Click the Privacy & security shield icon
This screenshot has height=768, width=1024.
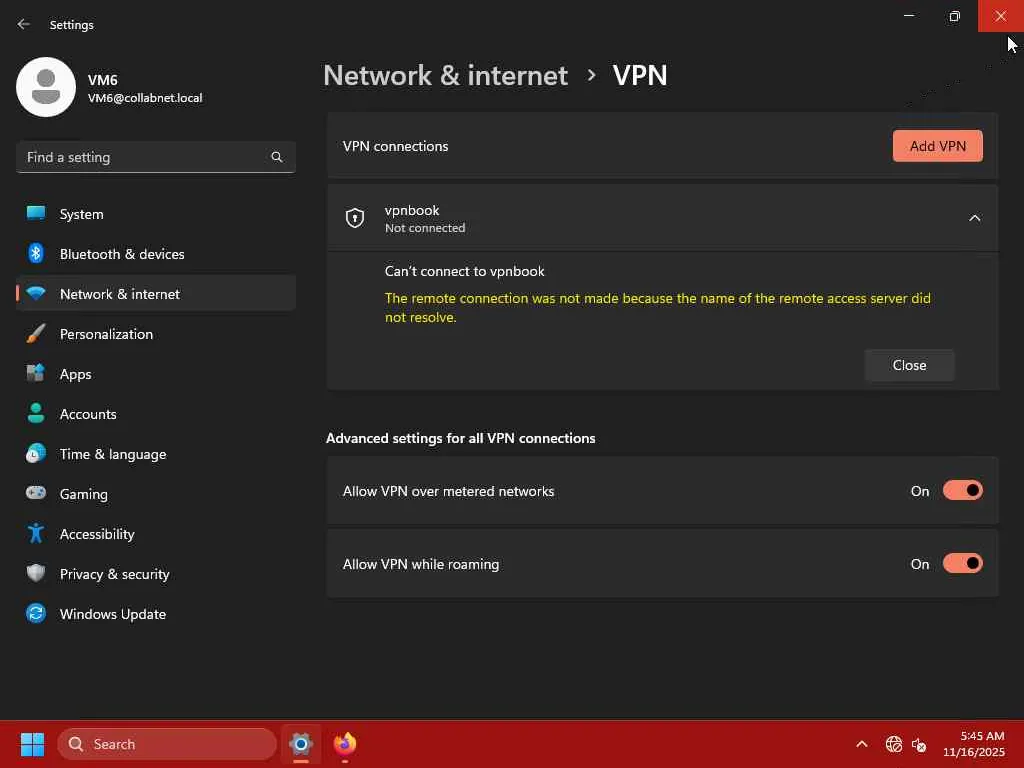(x=36, y=574)
